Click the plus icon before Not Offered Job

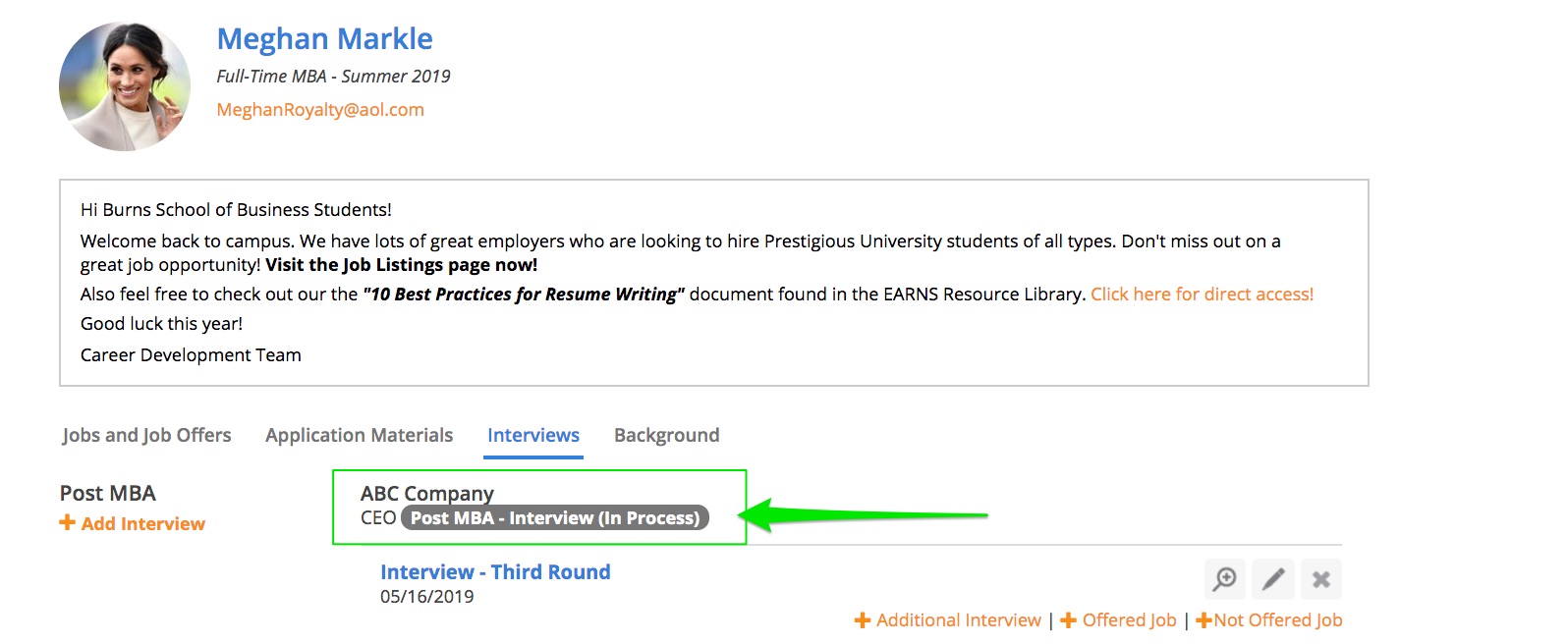click(x=1203, y=620)
